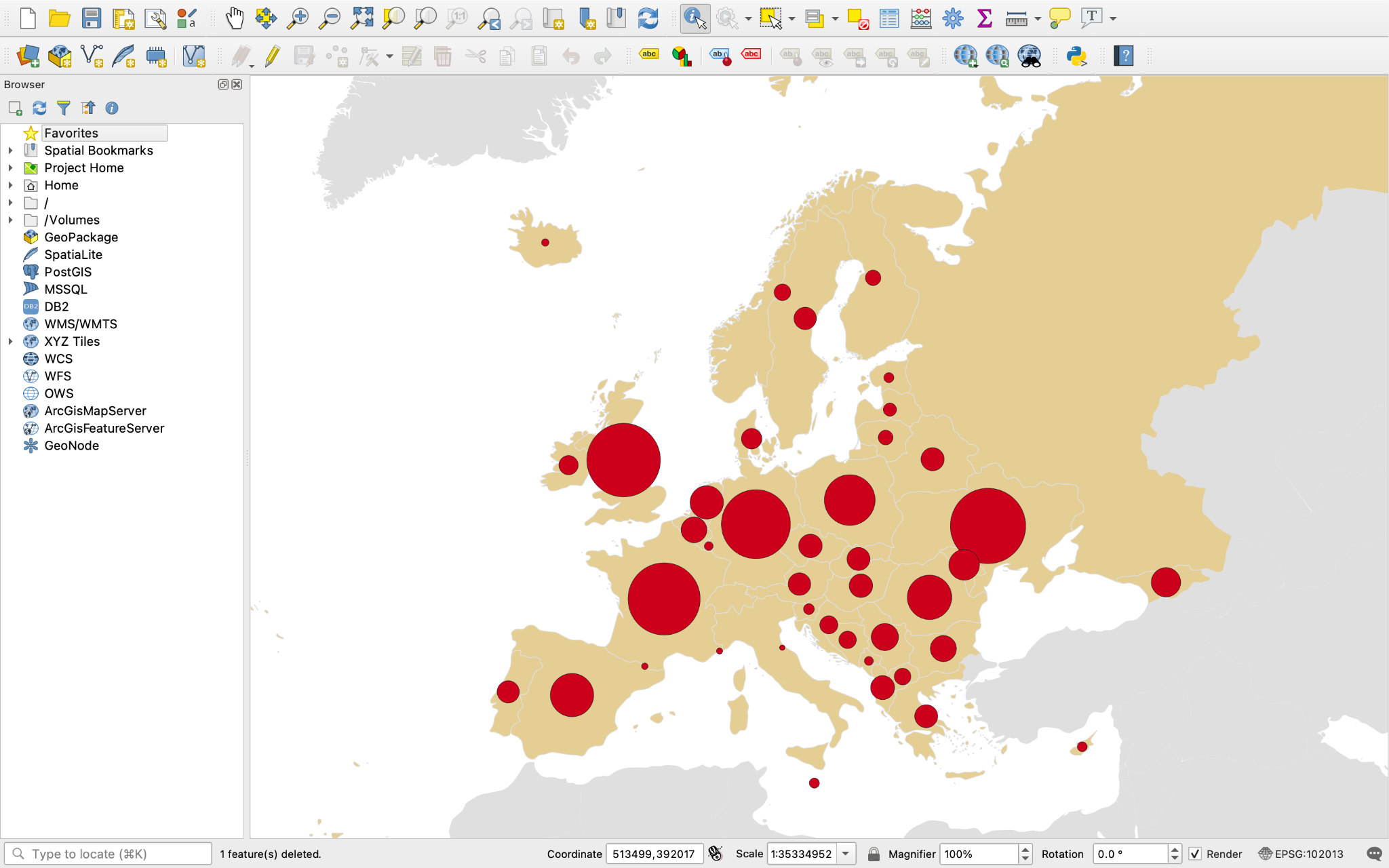Open the log messages panel

click(x=1376, y=854)
